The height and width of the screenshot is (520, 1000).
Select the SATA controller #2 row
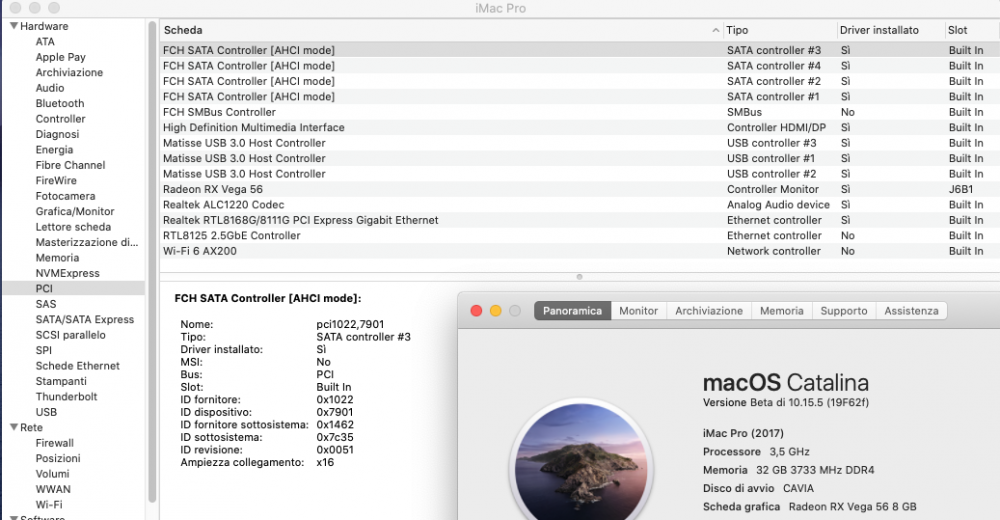pyautogui.click(x=579, y=81)
